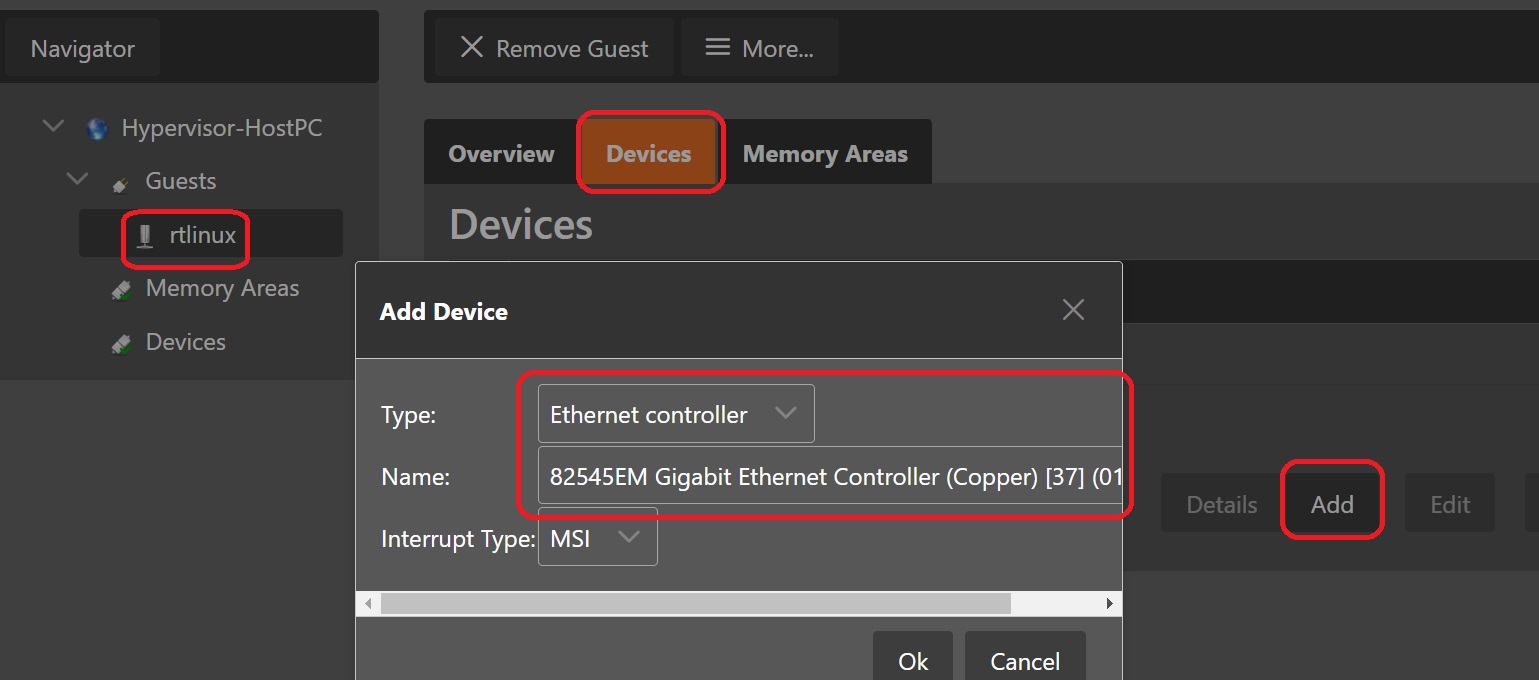Screen dimensions: 1539x680
Task: Confirm the dialog with Ok
Action: pyautogui.click(x=913, y=660)
